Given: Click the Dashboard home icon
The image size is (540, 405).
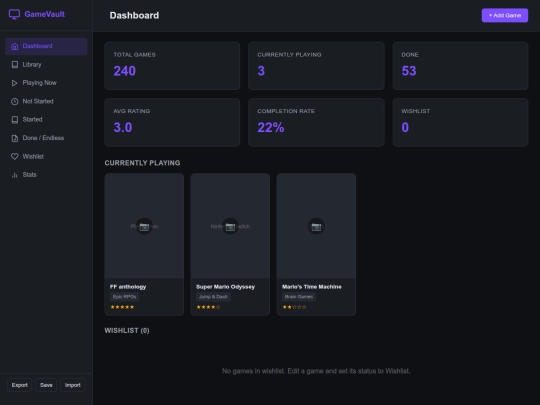Looking at the screenshot, I should click(14, 46).
